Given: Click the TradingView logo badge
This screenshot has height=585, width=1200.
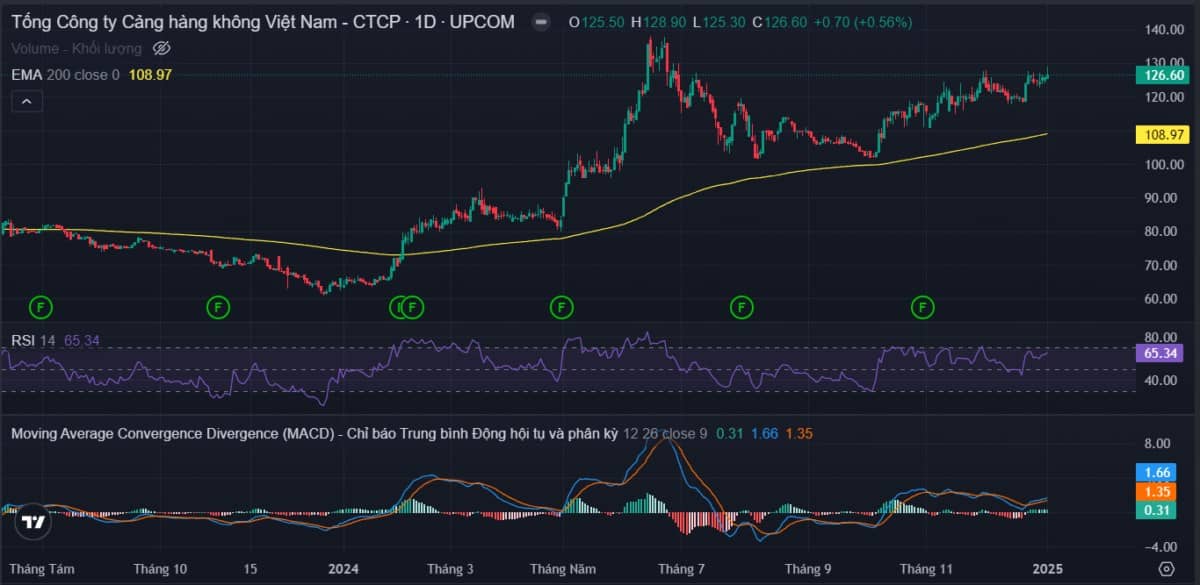Looking at the screenshot, I should pos(33,521).
